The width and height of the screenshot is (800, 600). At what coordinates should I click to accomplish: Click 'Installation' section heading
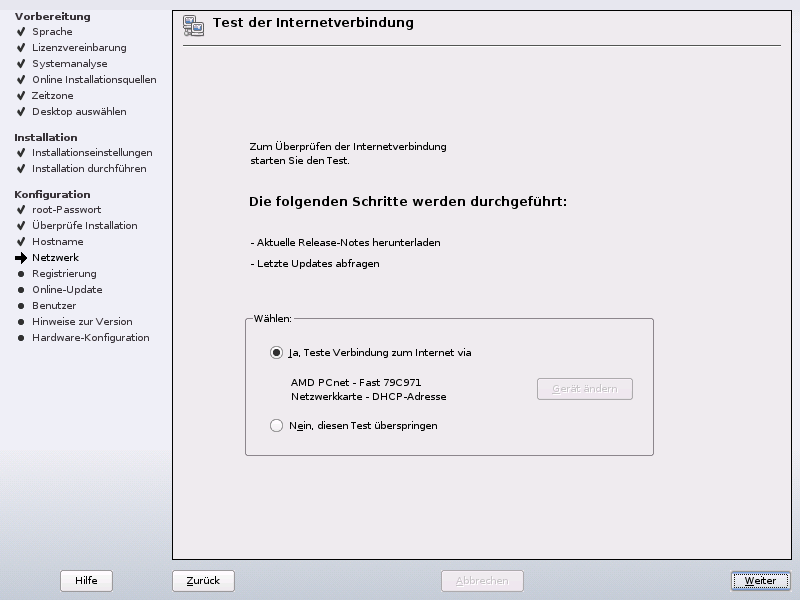coord(46,137)
